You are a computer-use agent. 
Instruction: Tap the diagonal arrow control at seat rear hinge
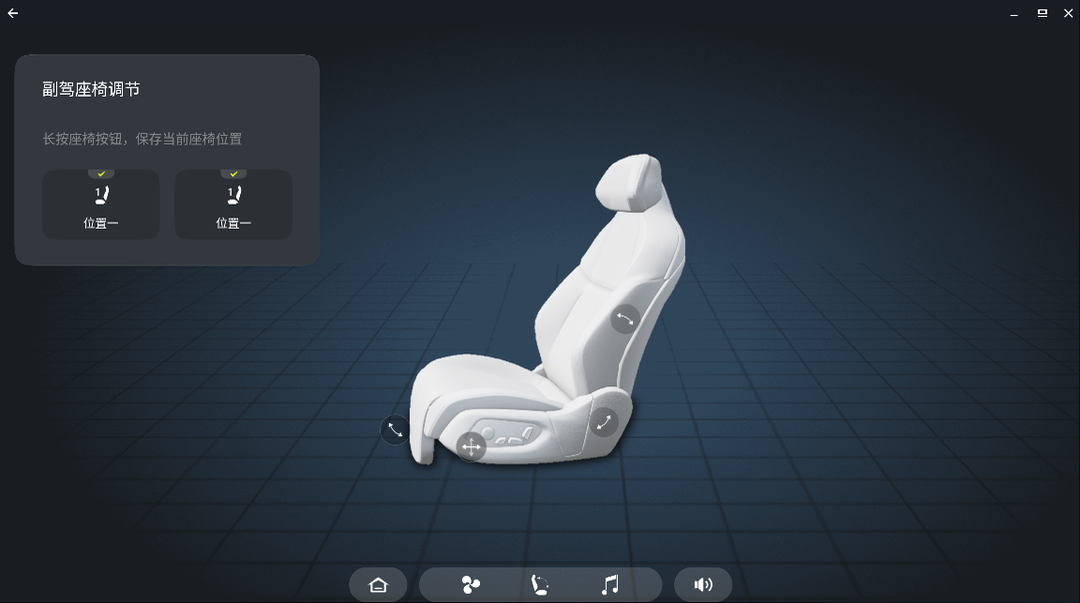pos(603,422)
